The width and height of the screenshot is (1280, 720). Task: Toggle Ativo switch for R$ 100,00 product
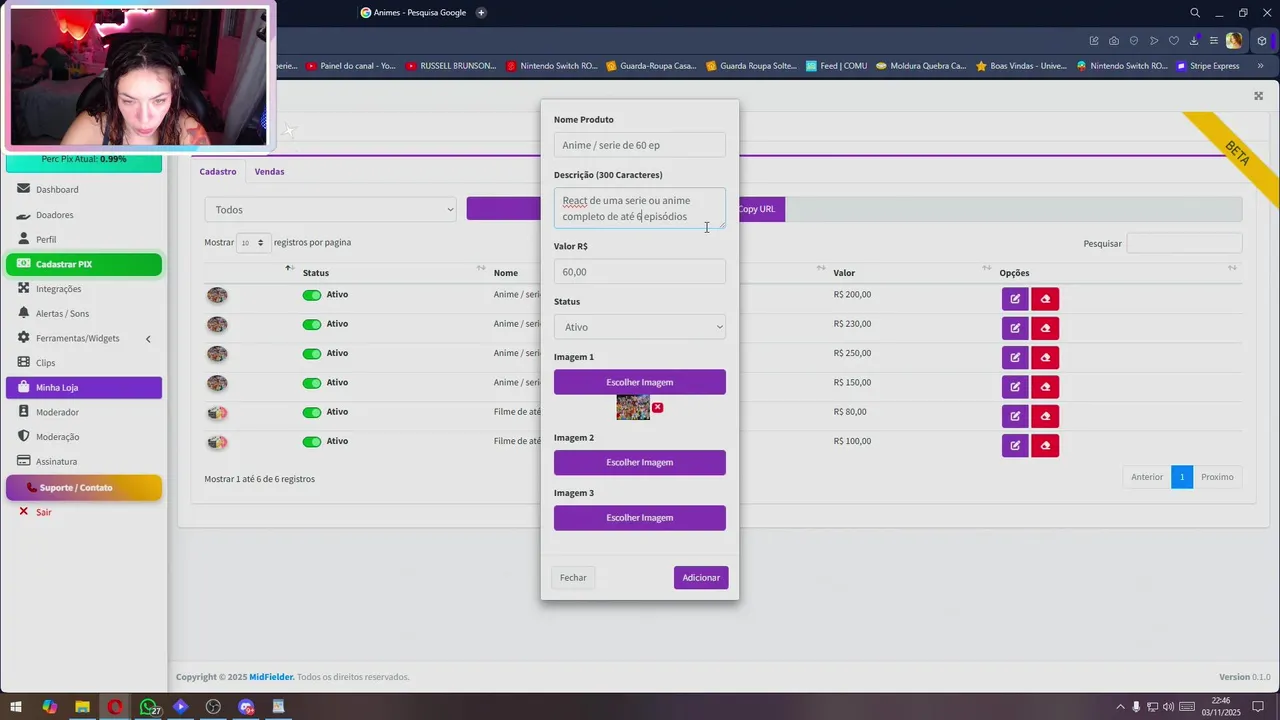point(312,441)
